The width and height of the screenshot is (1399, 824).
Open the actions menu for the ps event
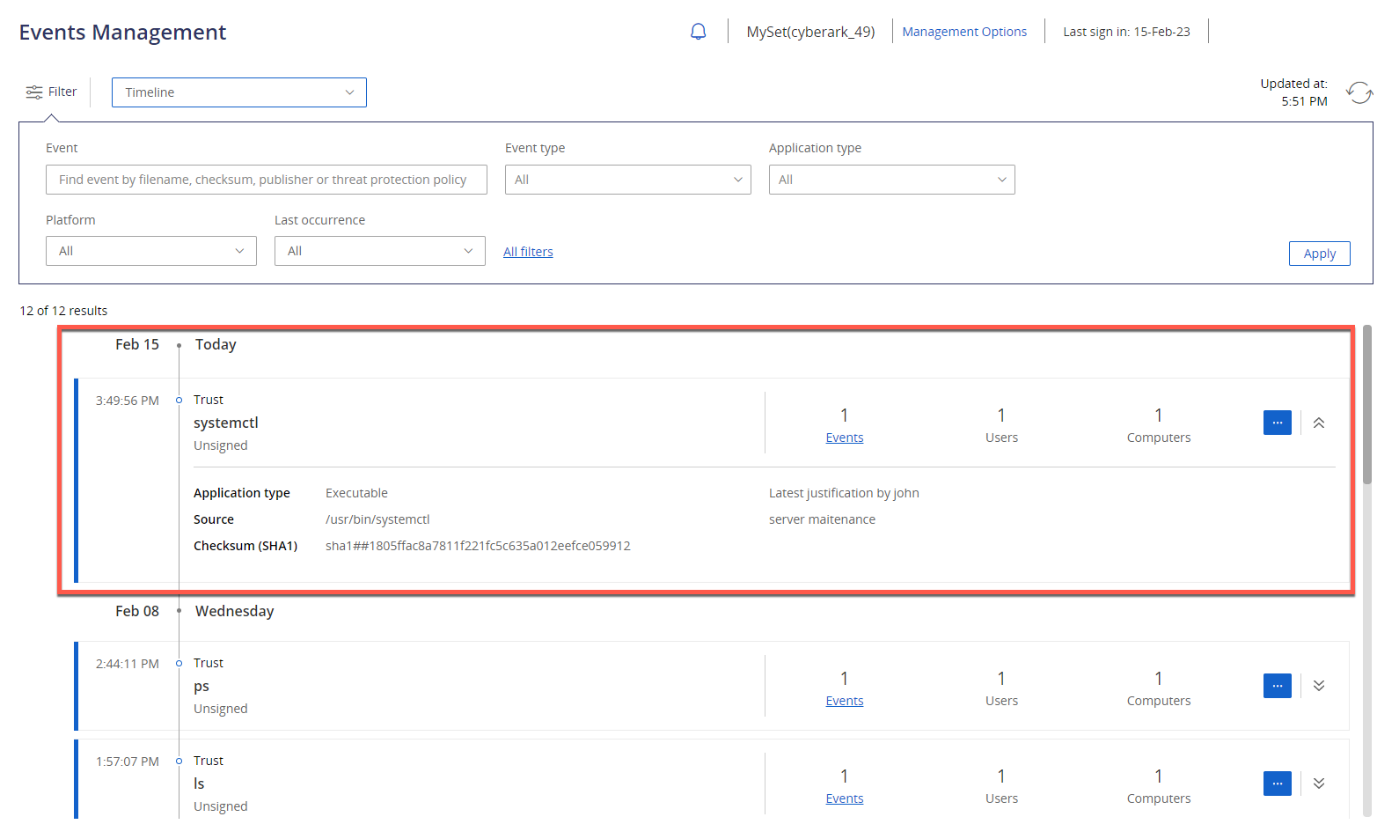1277,685
